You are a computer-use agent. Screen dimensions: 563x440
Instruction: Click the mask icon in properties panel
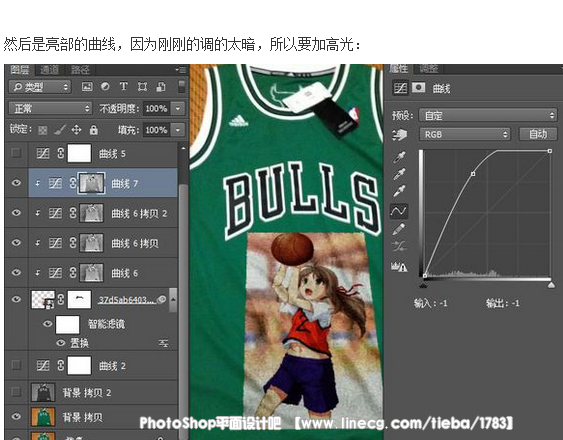point(418,87)
